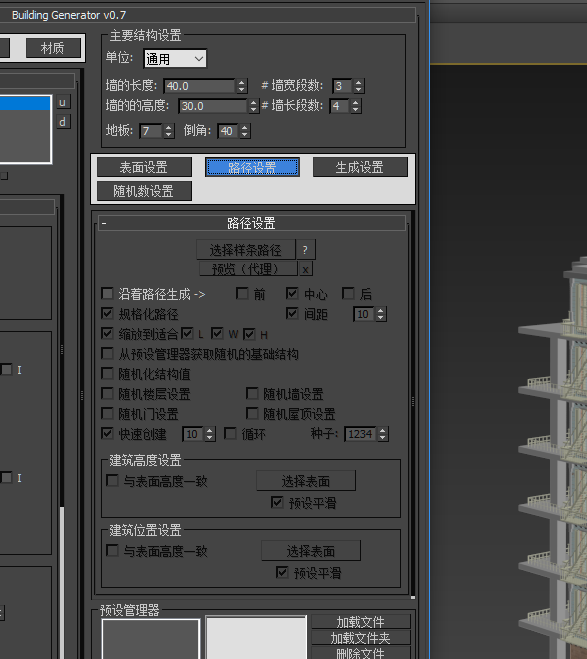Click the 选择样条路径 button
587x659 pixels.
tap(246, 250)
